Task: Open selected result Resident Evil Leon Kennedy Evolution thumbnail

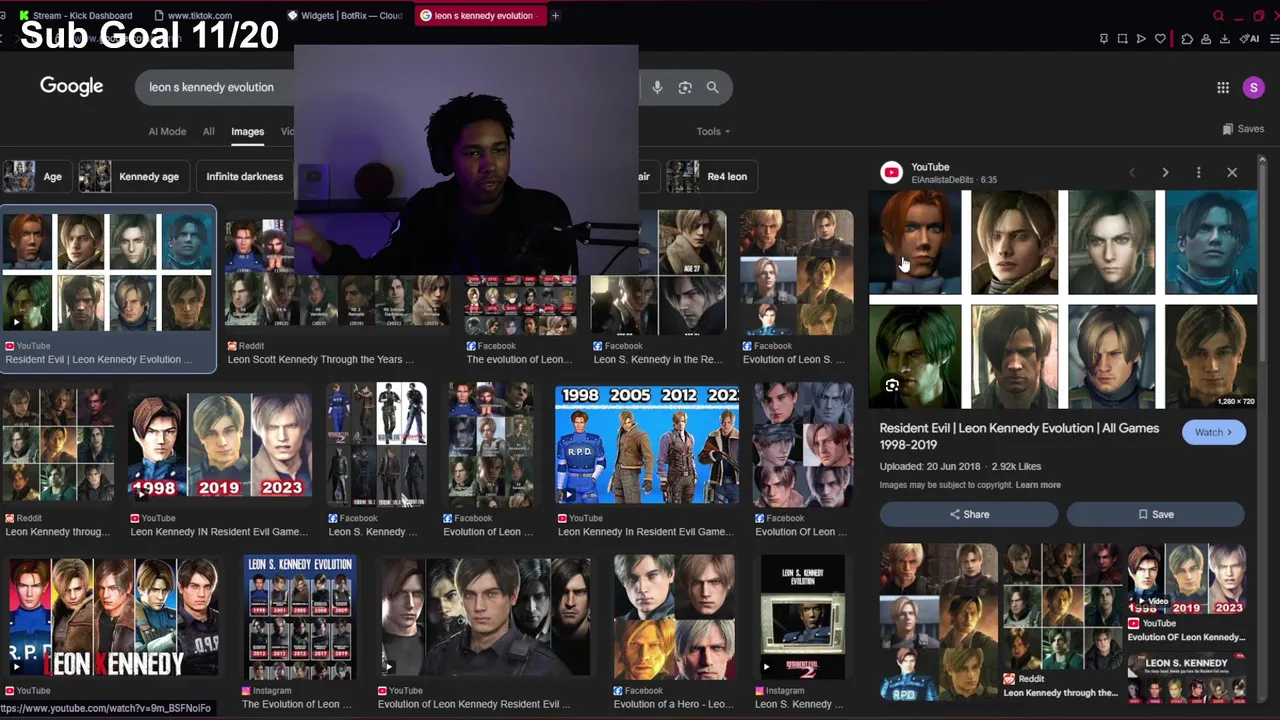Action: pyautogui.click(x=108, y=271)
